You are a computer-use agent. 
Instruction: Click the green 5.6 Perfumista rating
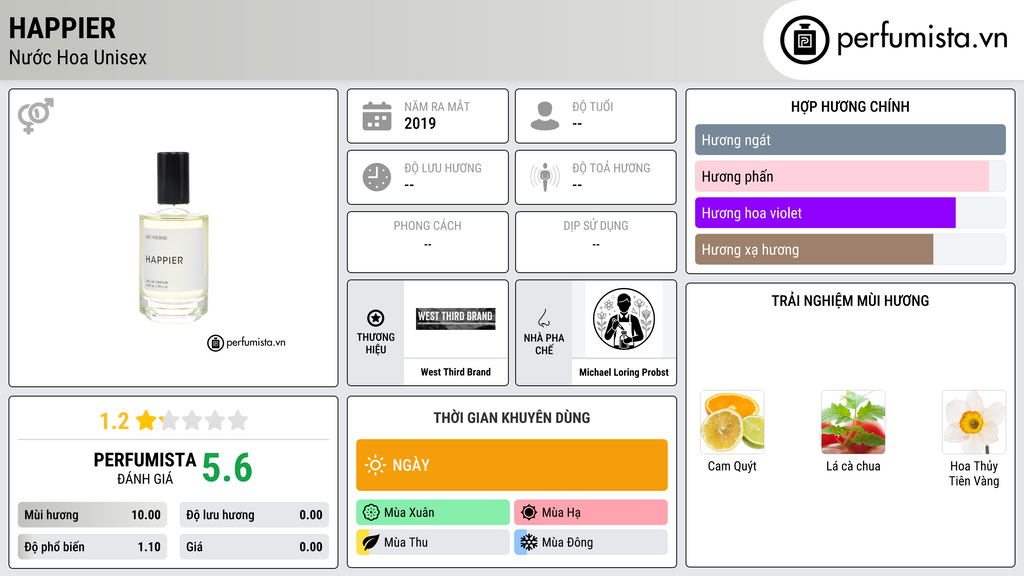227,468
